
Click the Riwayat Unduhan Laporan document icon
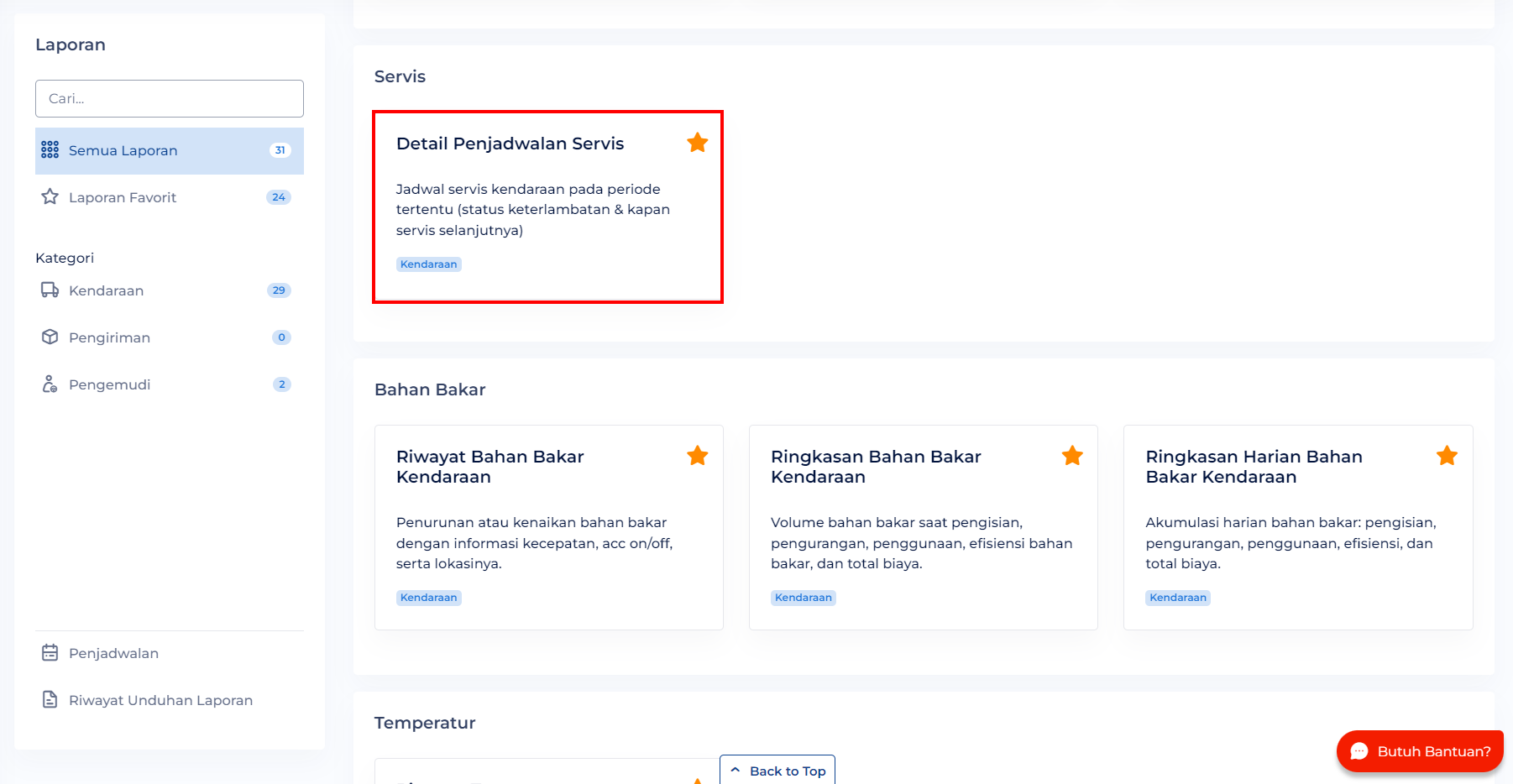coord(50,700)
